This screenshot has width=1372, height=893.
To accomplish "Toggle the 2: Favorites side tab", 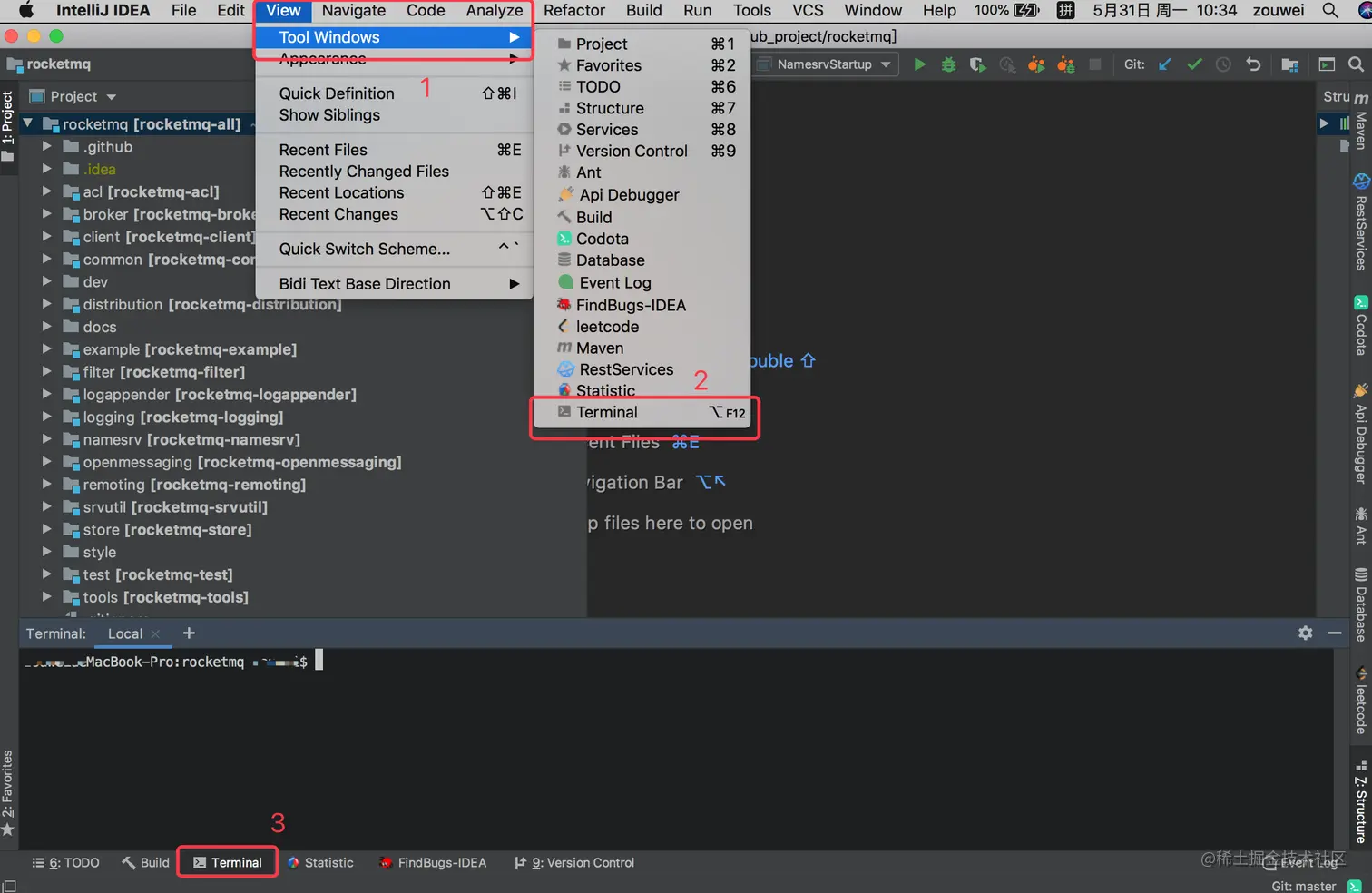I will 8,793.
